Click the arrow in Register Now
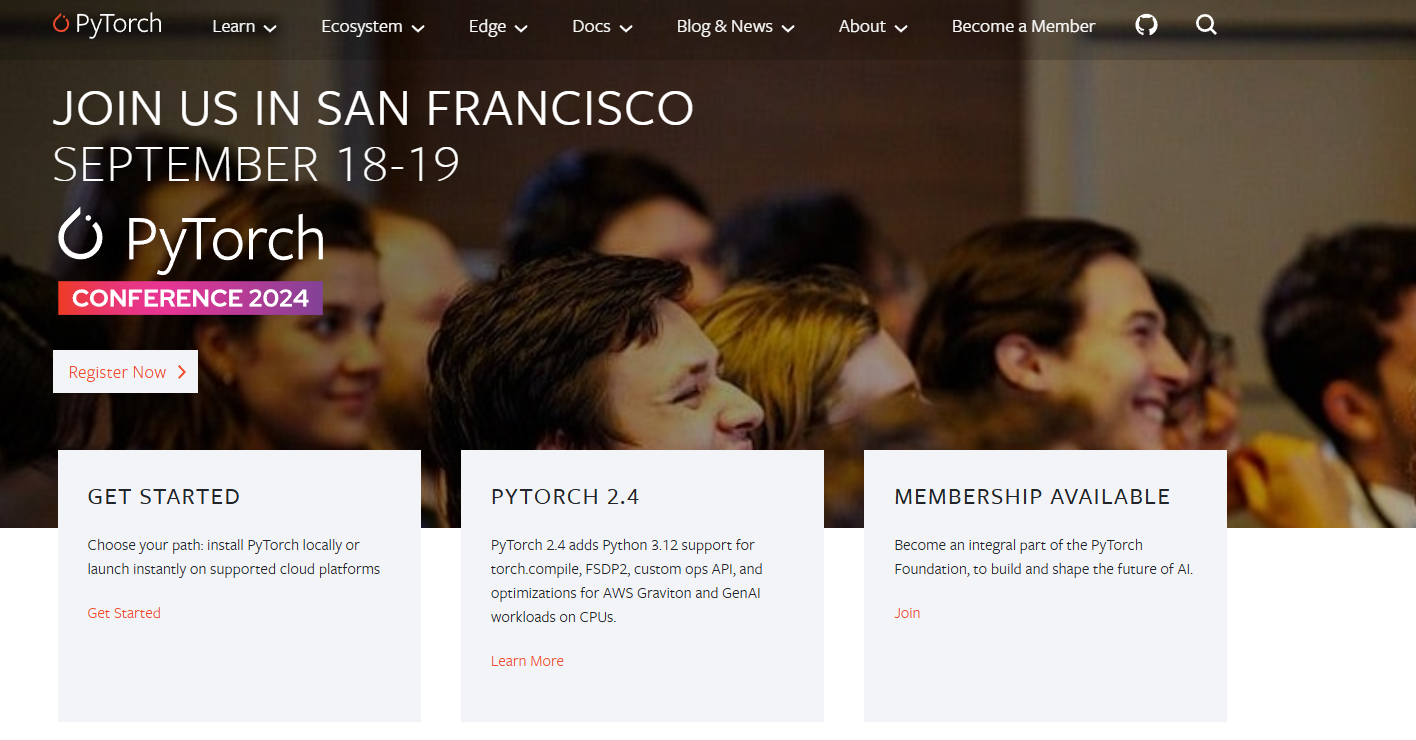 [181, 372]
